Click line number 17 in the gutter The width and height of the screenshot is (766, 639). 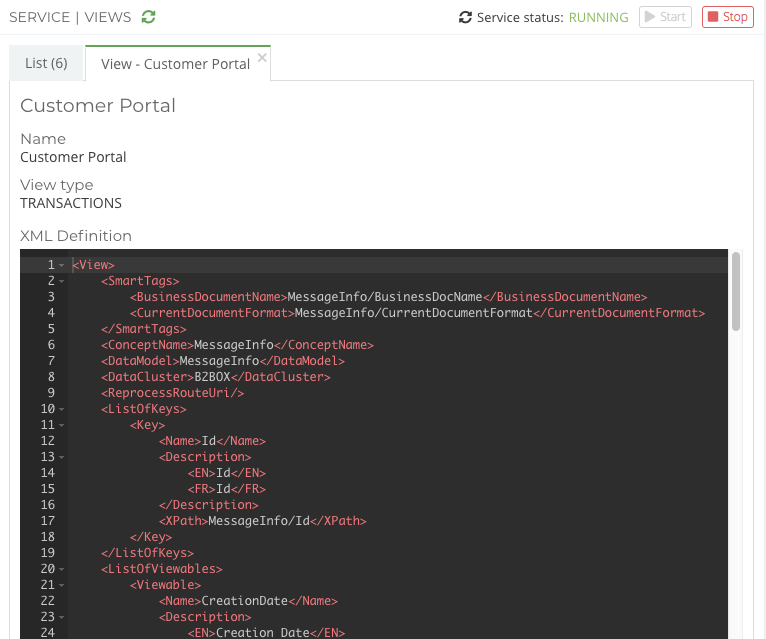pyautogui.click(x=47, y=521)
